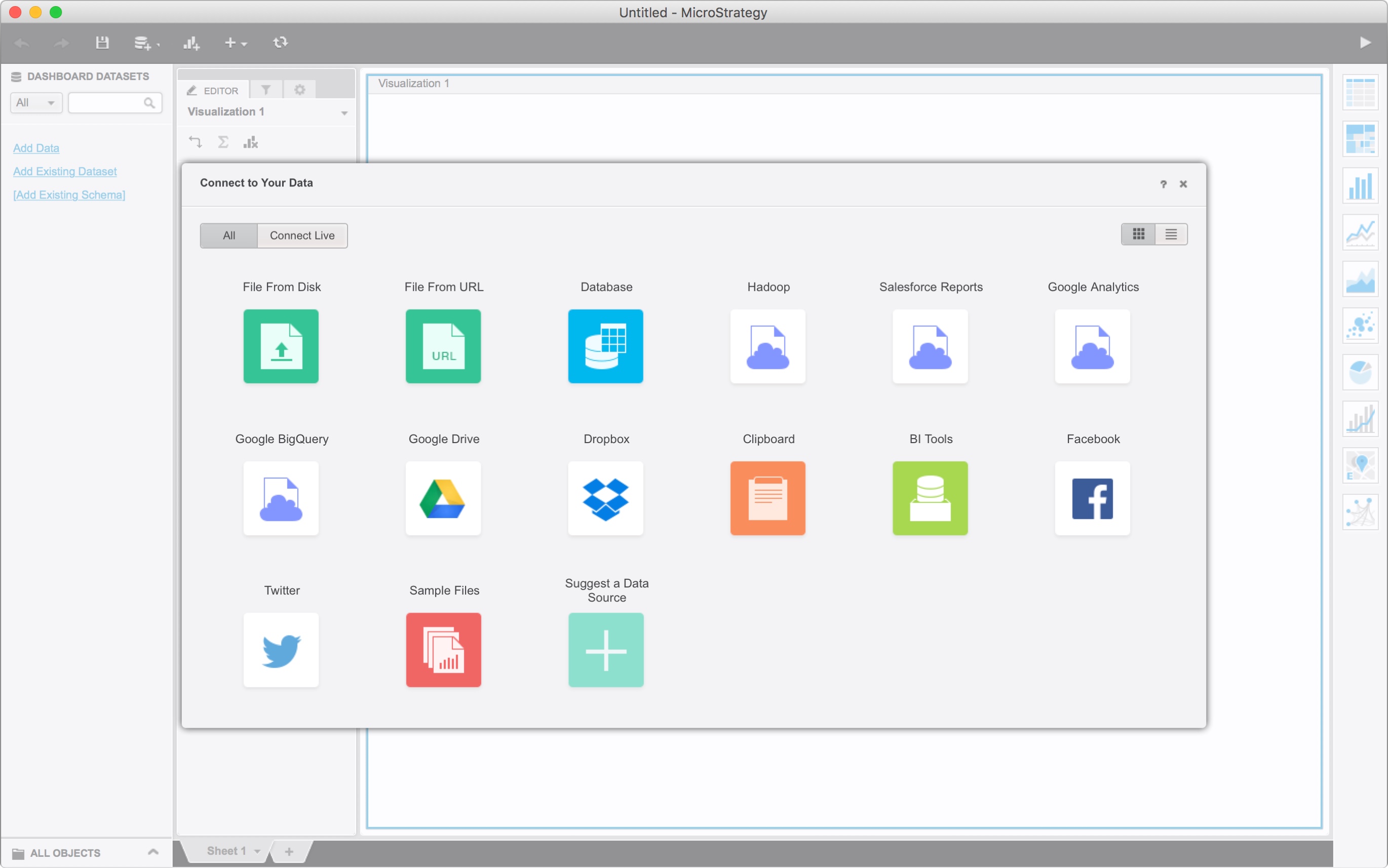
Task: Select the File From Disk data source
Action: point(281,346)
